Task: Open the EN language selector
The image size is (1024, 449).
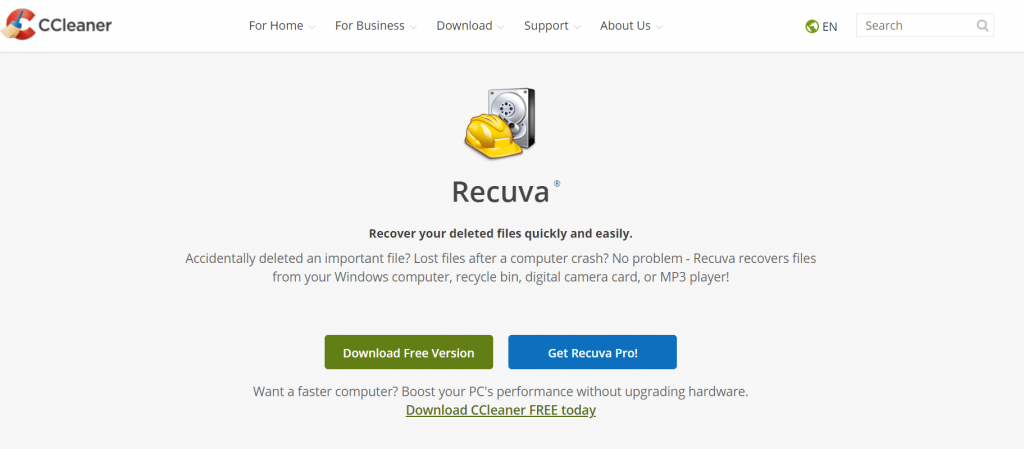Action: (822, 27)
